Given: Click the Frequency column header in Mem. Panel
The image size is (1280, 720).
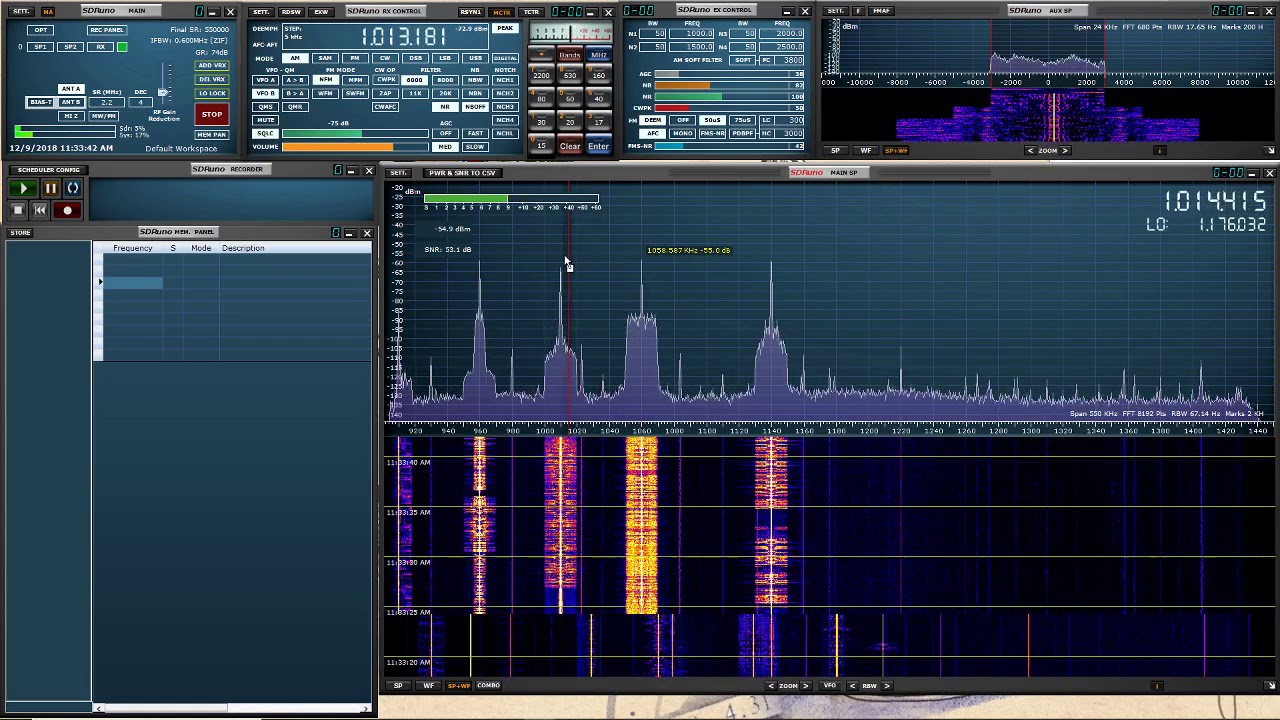Looking at the screenshot, I should [x=133, y=248].
